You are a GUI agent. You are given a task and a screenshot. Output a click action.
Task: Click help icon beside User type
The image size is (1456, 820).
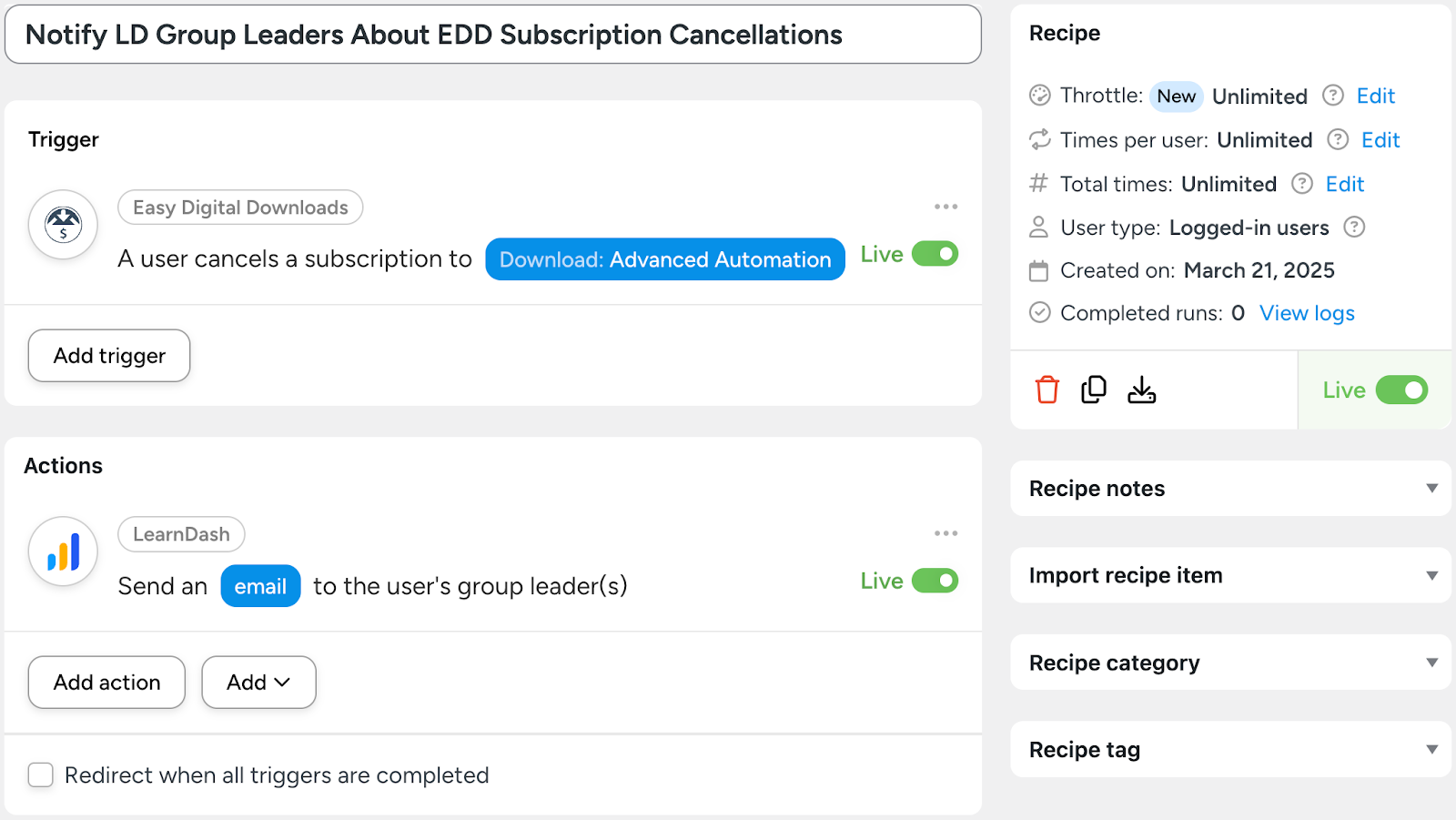tap(1354, 227)
